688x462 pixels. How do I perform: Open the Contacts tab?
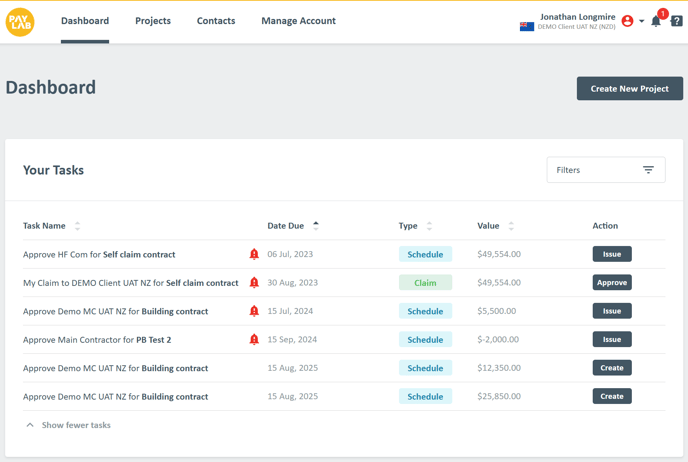216,21
